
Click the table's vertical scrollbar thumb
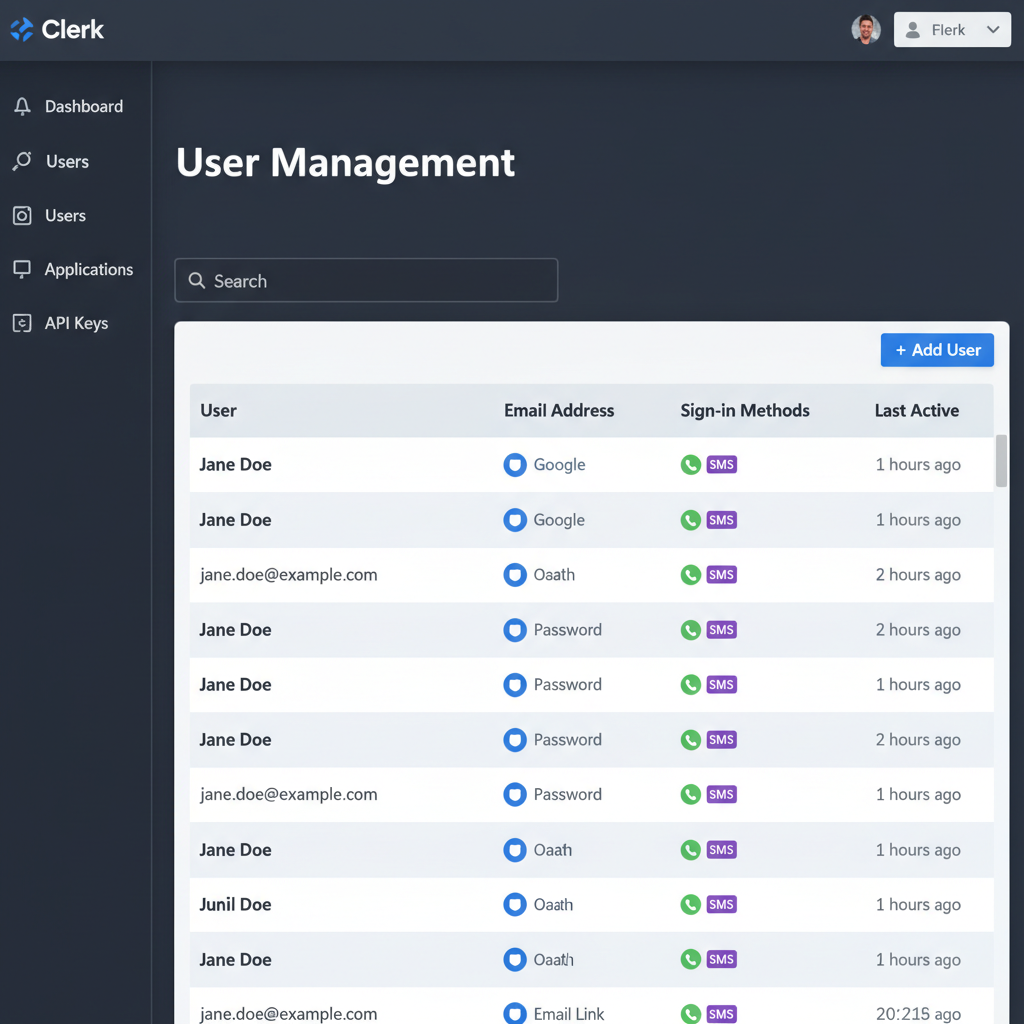pos(1001,460)
